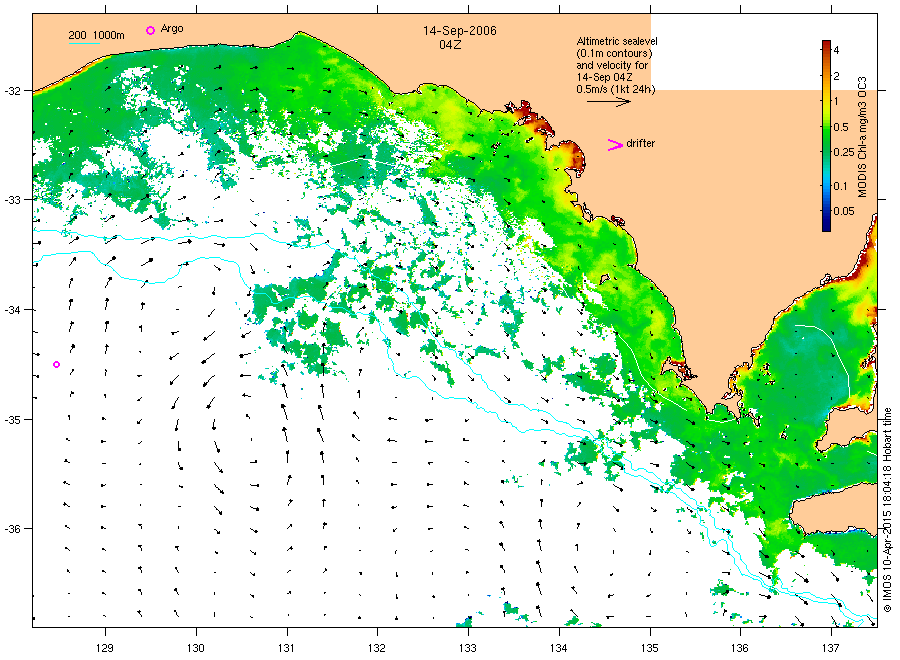900x660 pixels.
Task: Click the dark blue bottom of the color bar
Action: pos(826,226)
